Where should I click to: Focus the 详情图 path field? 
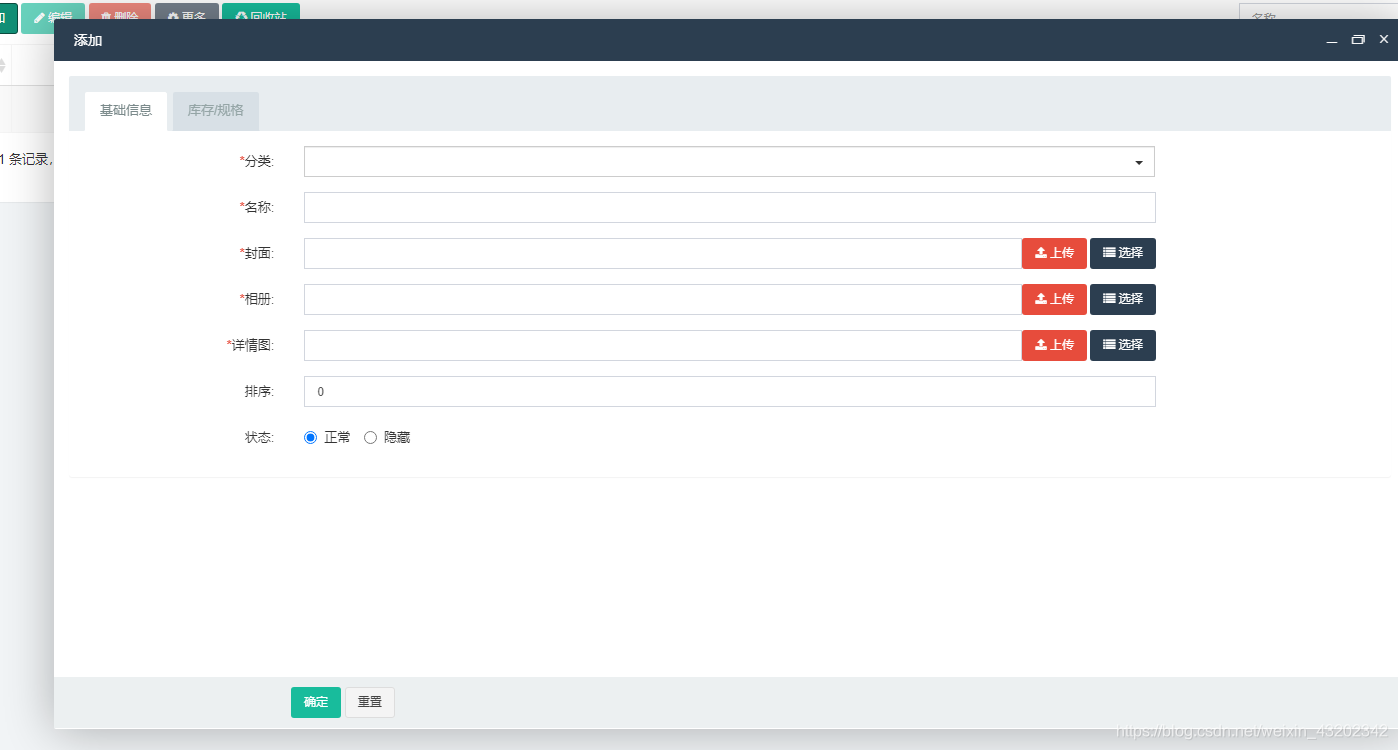pos(662,345)
